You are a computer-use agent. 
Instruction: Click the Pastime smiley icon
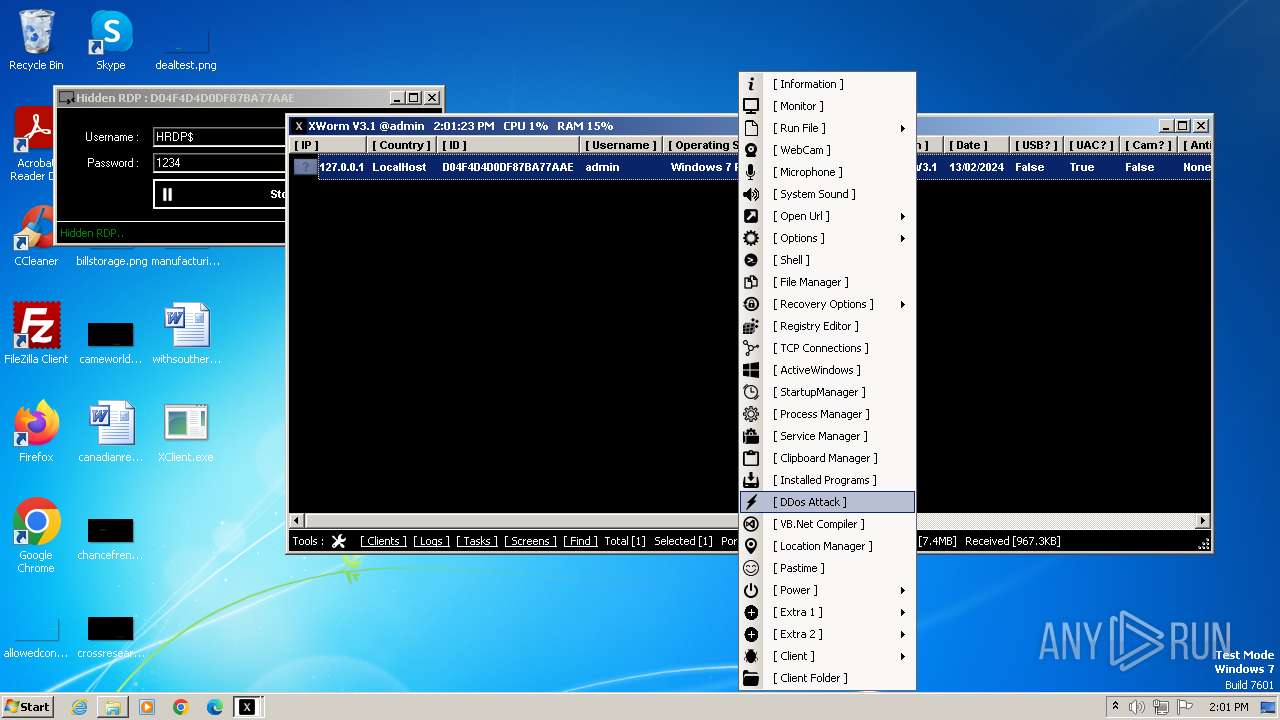[751, 568]
